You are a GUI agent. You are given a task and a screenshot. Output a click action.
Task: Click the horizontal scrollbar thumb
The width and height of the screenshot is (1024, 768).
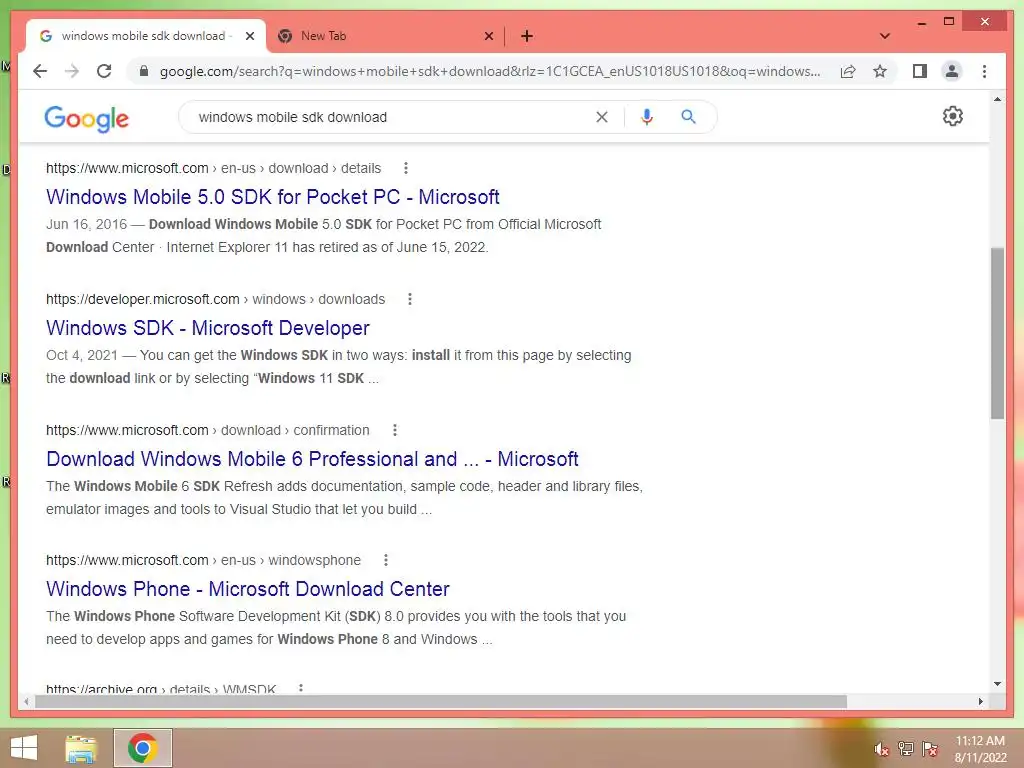click(441, 701)
